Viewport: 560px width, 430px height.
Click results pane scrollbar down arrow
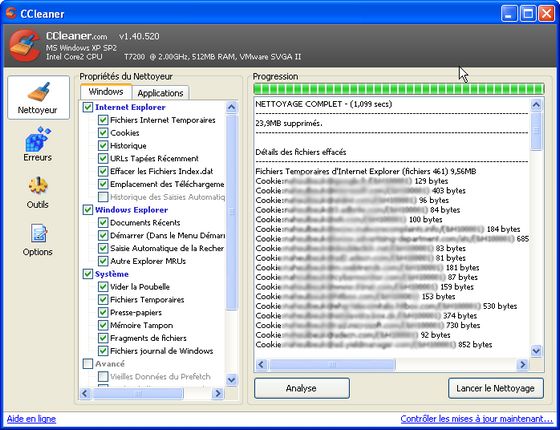pyautogui.click(x=536, y=350)
